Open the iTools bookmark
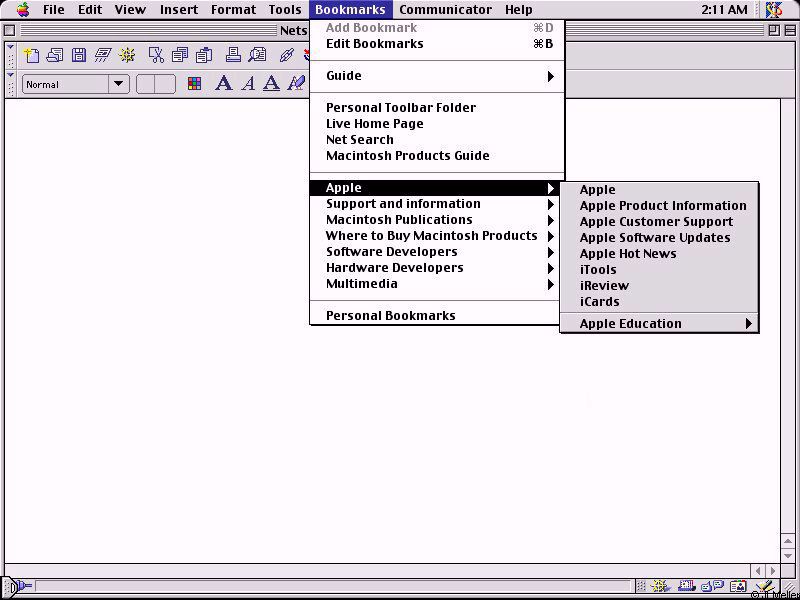This screenshot has width=800, height=600. (598, 270)
